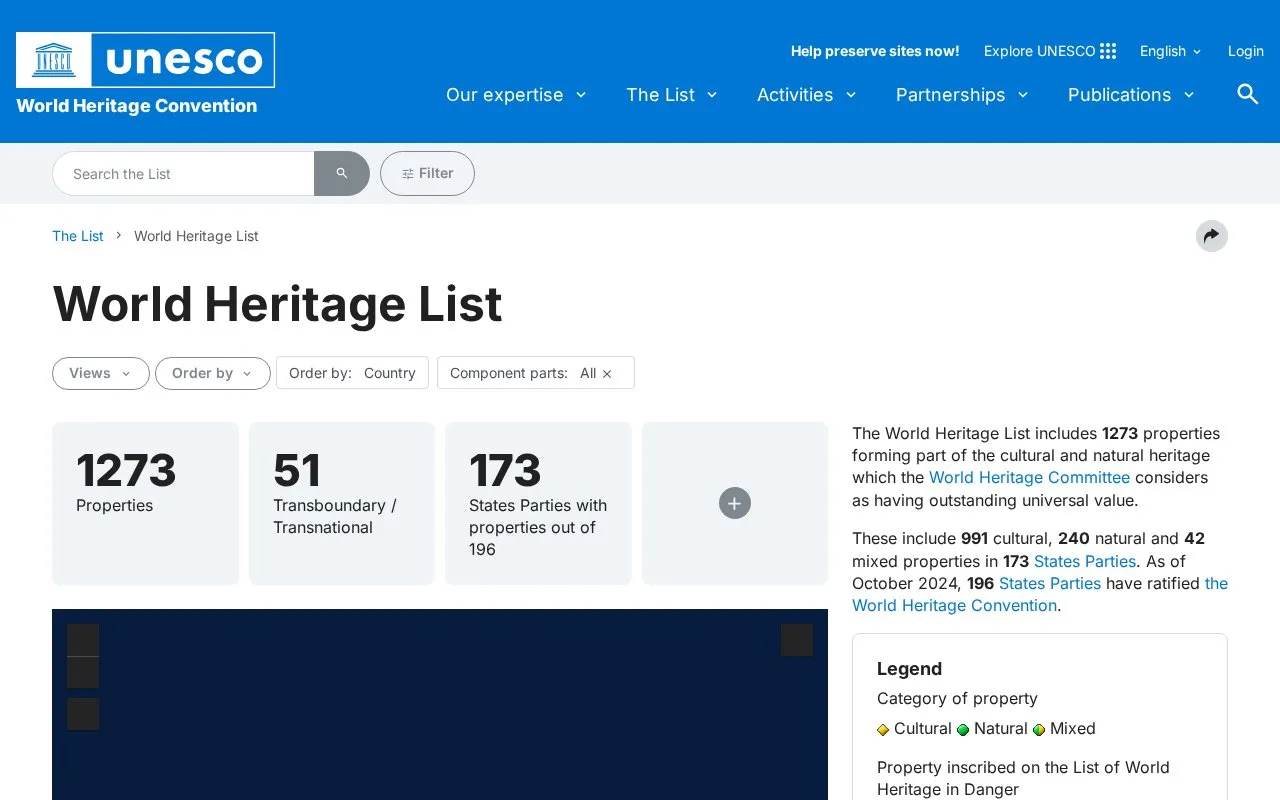Submit list search with gray magnifier button
Image resolution: width=1280 pixels, height=800 pixels.
click(342, 173)
